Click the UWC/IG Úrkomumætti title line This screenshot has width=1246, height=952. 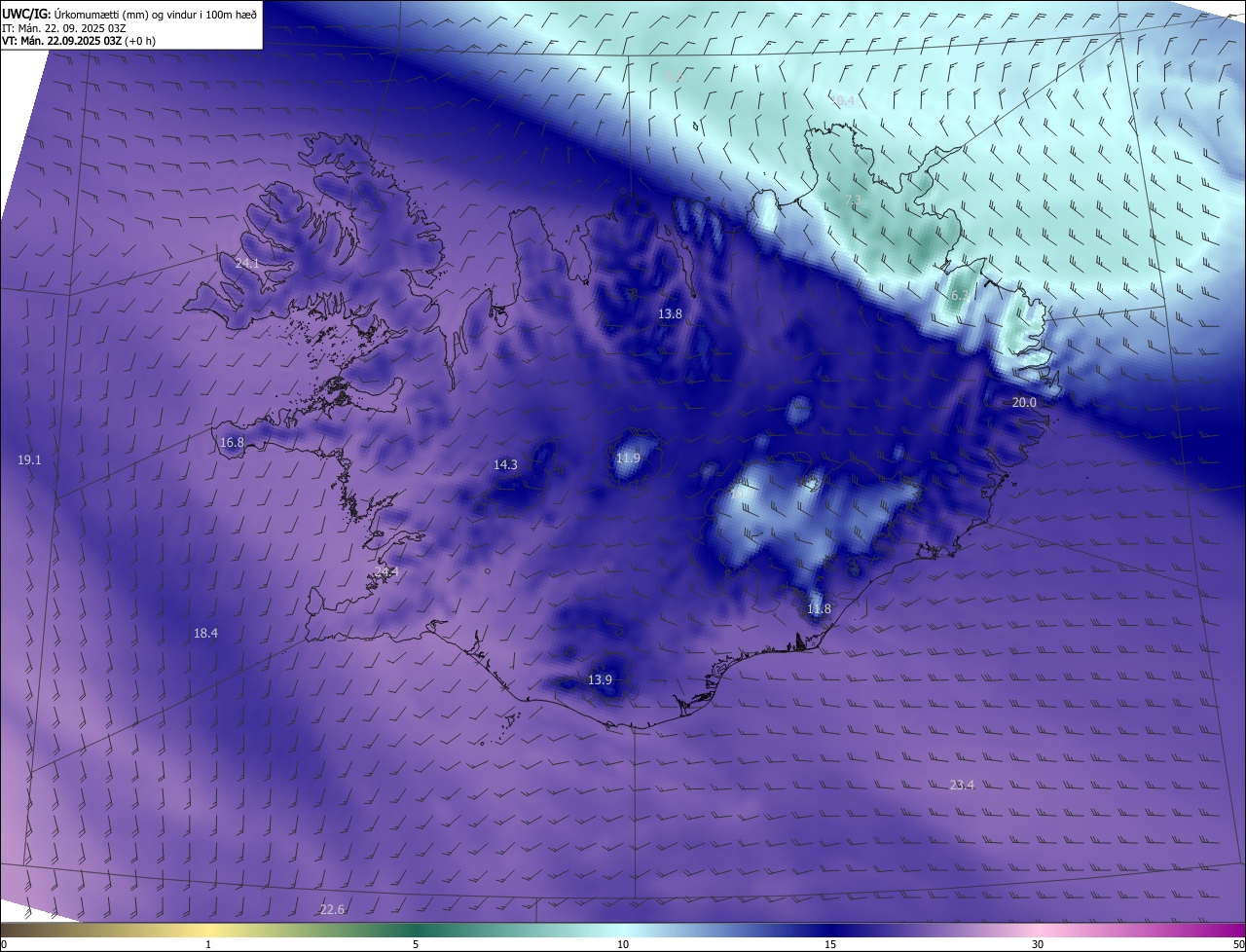(129, 14)
